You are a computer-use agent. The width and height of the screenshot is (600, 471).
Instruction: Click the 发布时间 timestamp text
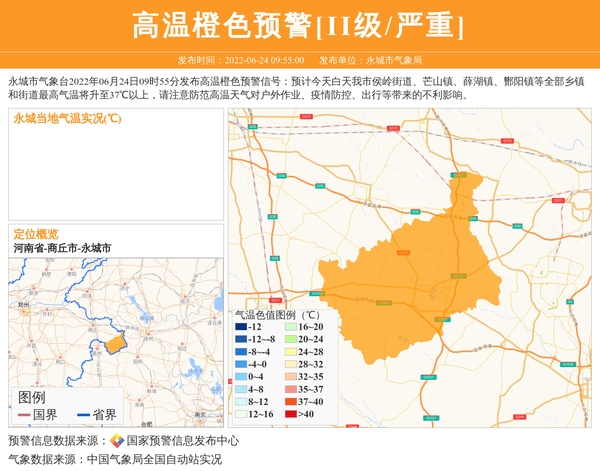(x=241, y=60)
